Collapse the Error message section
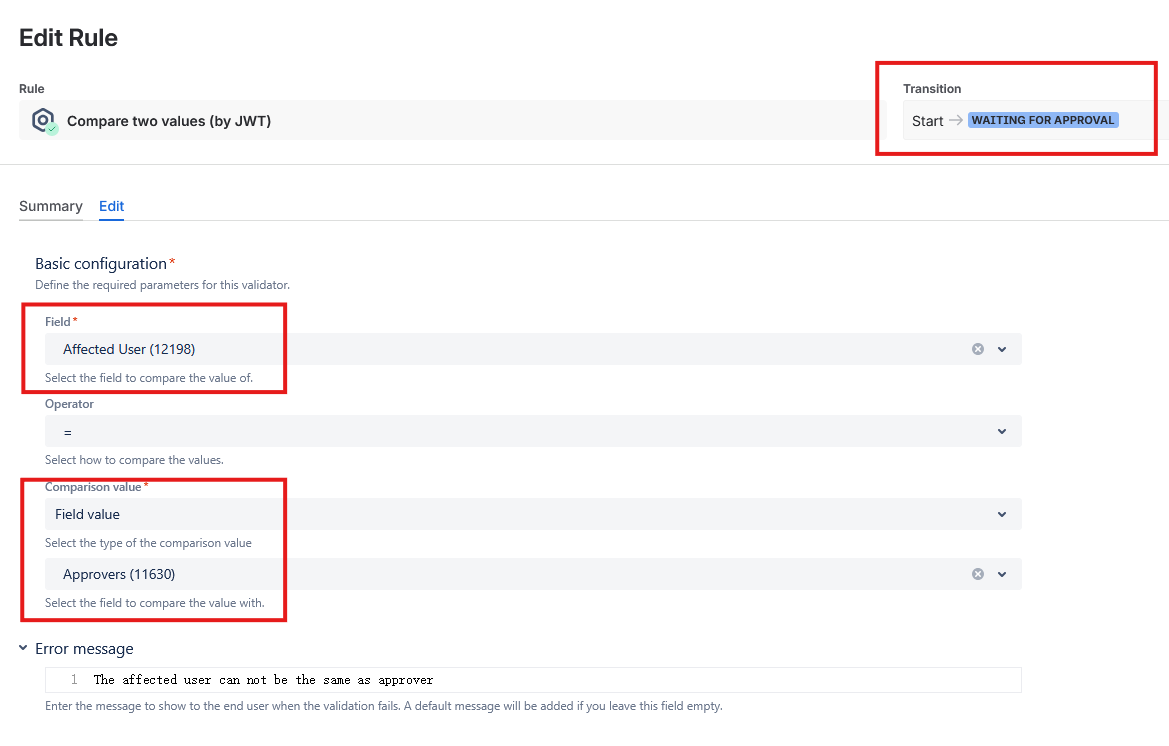 [23, 648]
